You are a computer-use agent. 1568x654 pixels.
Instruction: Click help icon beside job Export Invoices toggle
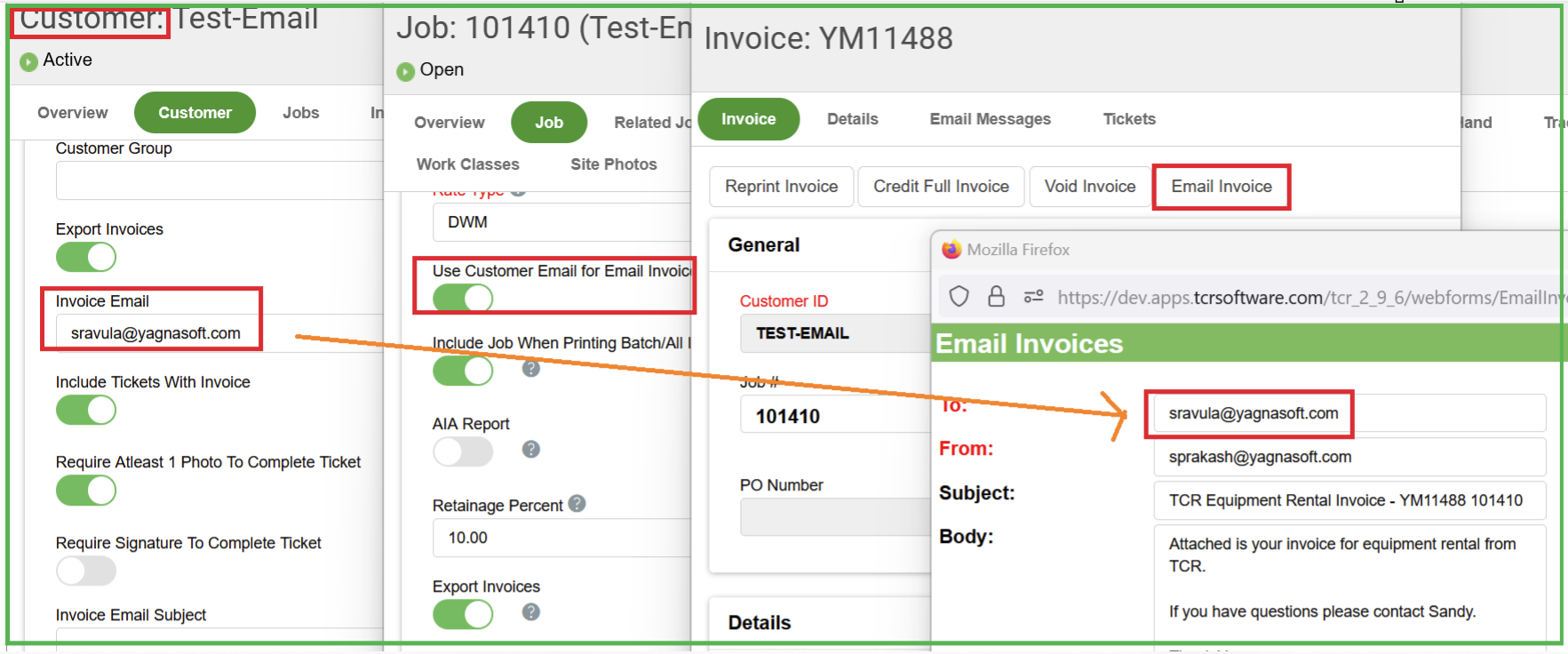(x=531, y=612)
